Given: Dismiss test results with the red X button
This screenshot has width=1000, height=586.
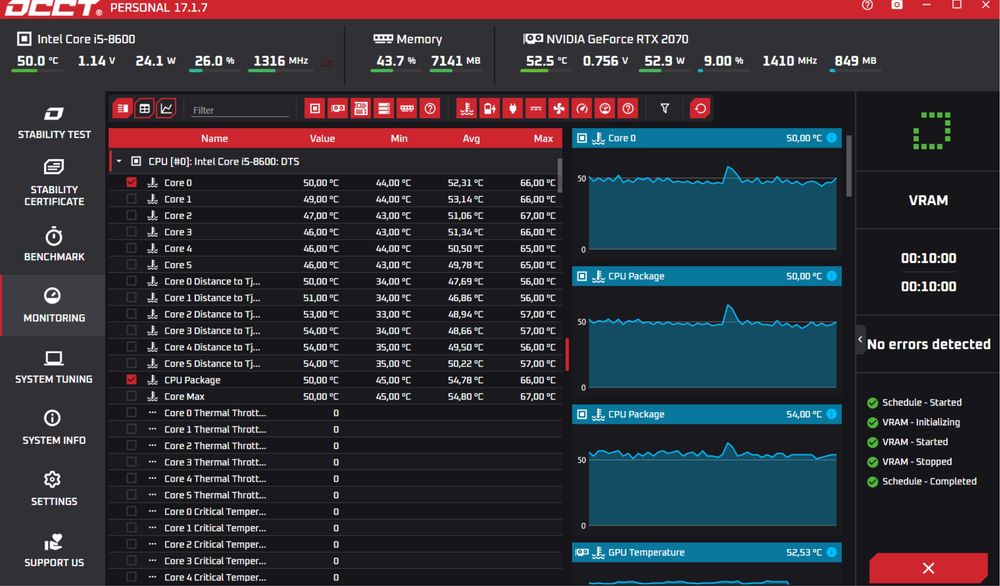Looking at the screenshot, I should (x=929, y=568).
